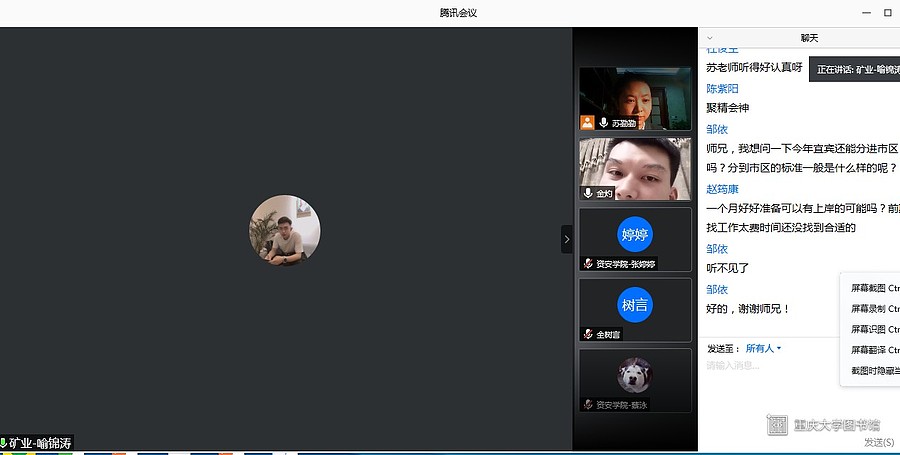Open the 所有人 recipient dropdown

click(x=763, y=348)
